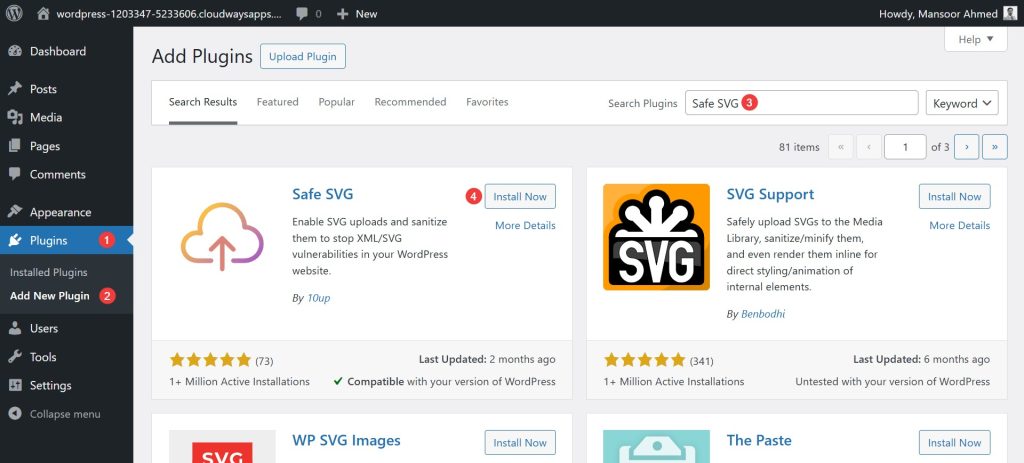Click the Safe SVG star rating
This screenshot has height=463, width=1024.
pyautogui.click(x=210, y=360)
